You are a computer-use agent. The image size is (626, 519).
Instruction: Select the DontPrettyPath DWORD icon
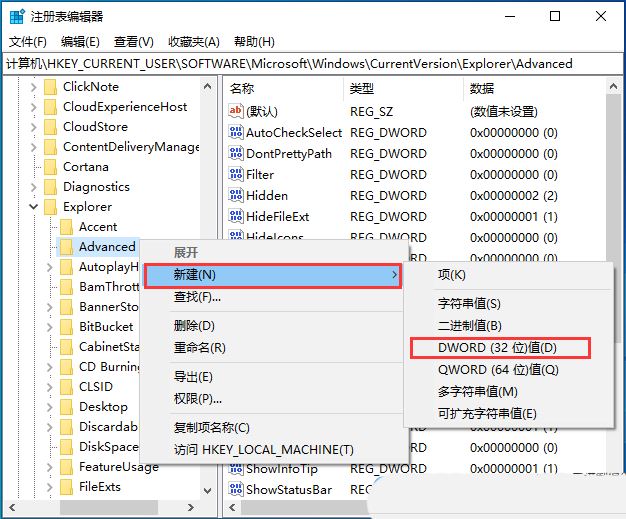236,153
